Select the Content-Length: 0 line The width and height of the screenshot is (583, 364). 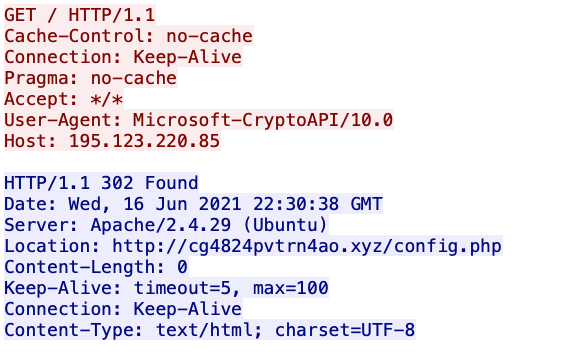[96, 267]
